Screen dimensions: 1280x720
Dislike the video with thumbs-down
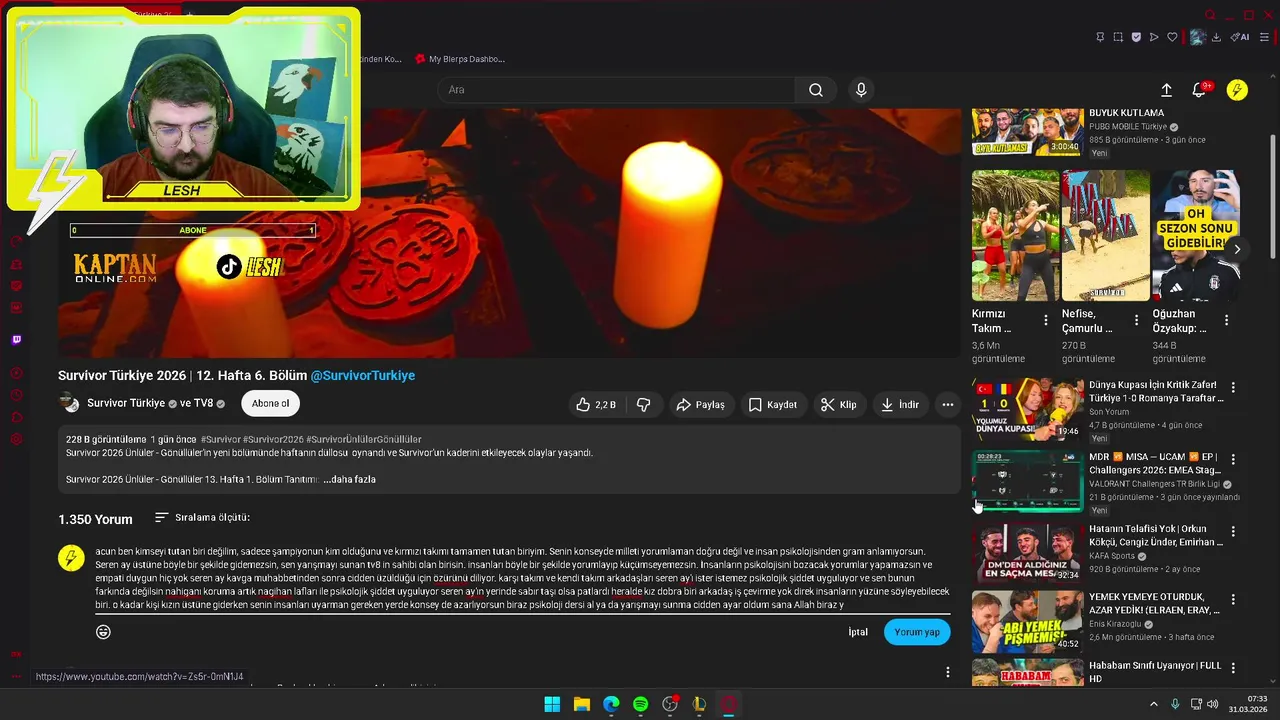click(x=643, y=405)
